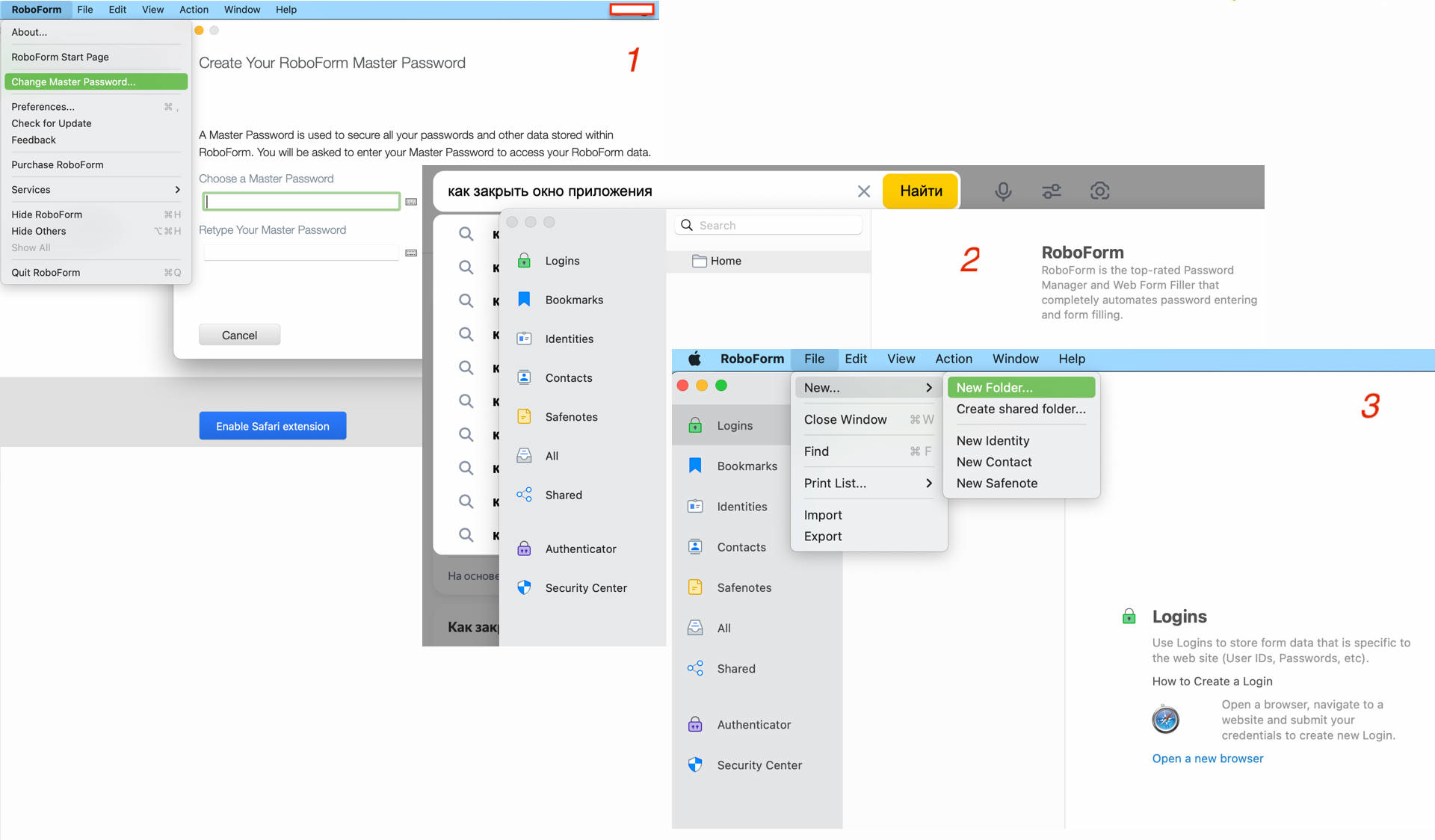Open the Help menu in window 1 menu bar

286,10
